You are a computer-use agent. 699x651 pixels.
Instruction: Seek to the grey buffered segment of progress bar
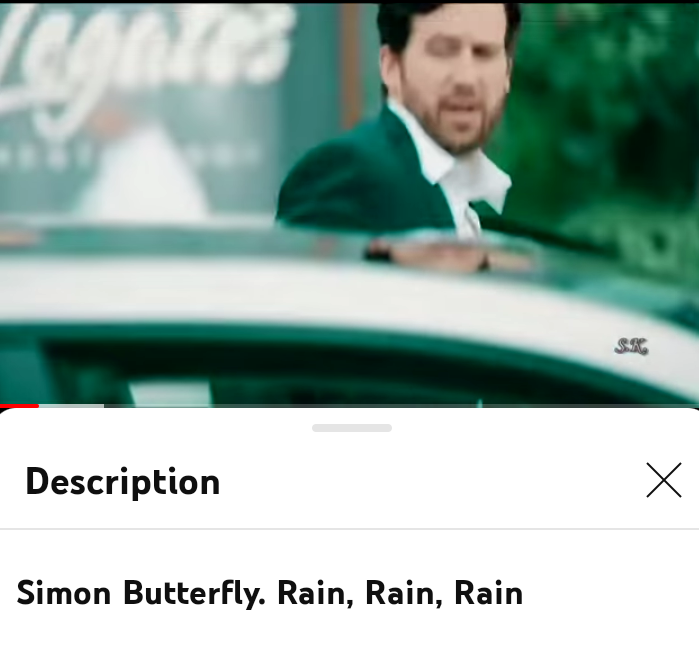pyautogui.click(x=71, y=406)
